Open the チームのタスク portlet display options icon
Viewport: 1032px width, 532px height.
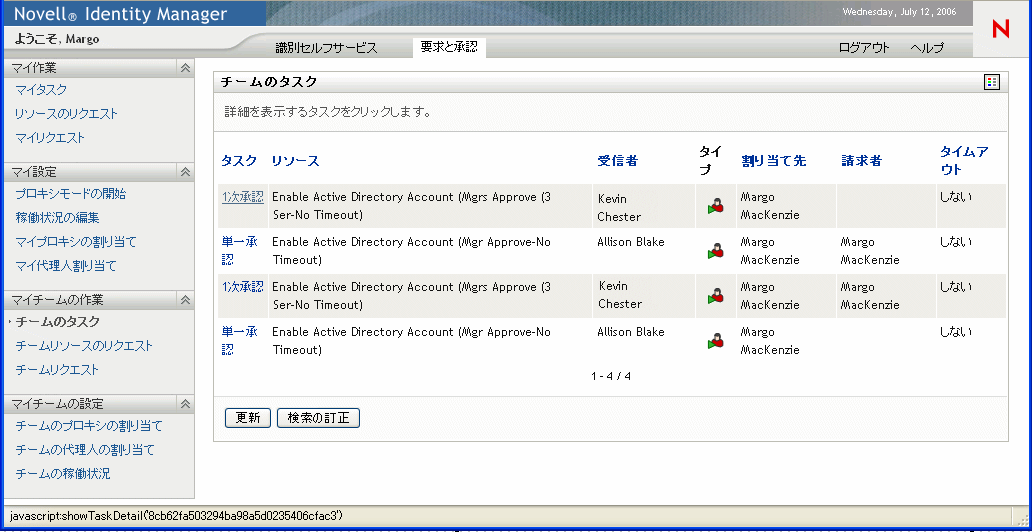pos(991,82)
